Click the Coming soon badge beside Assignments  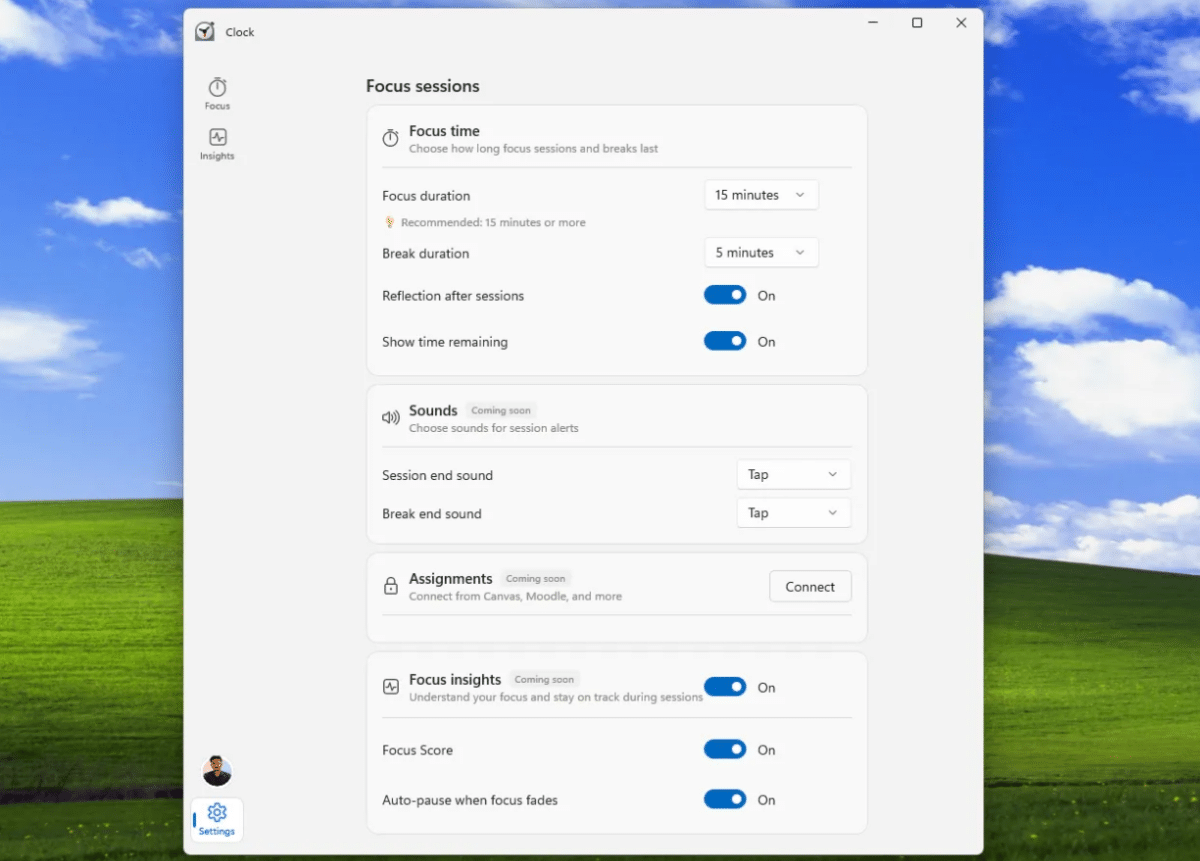[x=535, y=579]
